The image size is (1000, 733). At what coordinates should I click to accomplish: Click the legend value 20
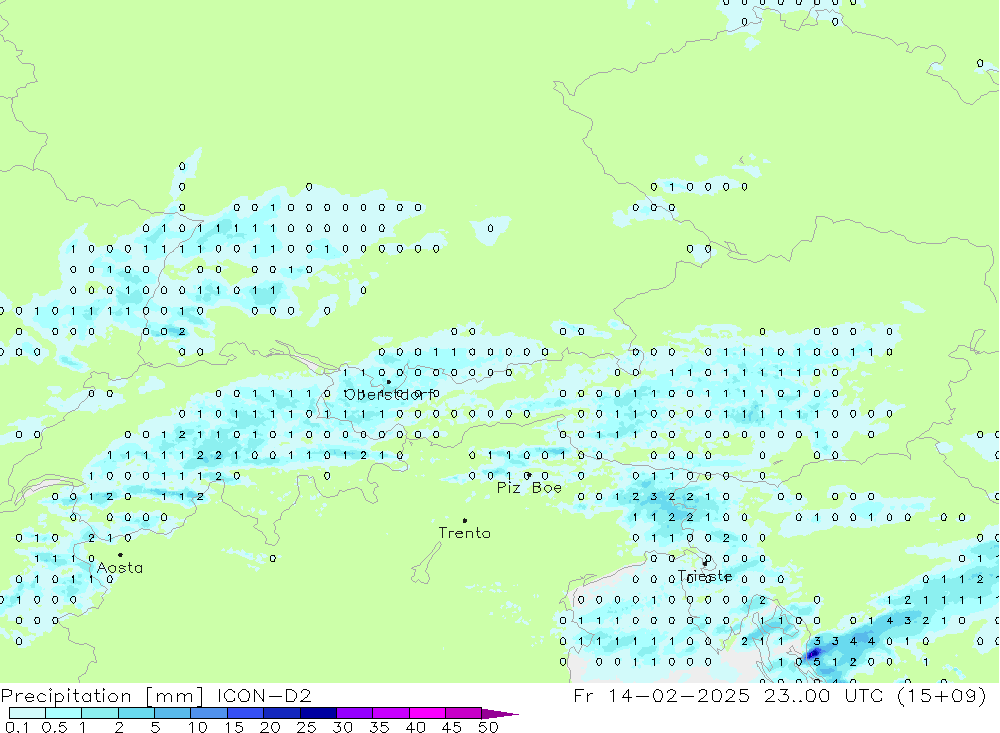coord(270,727)
